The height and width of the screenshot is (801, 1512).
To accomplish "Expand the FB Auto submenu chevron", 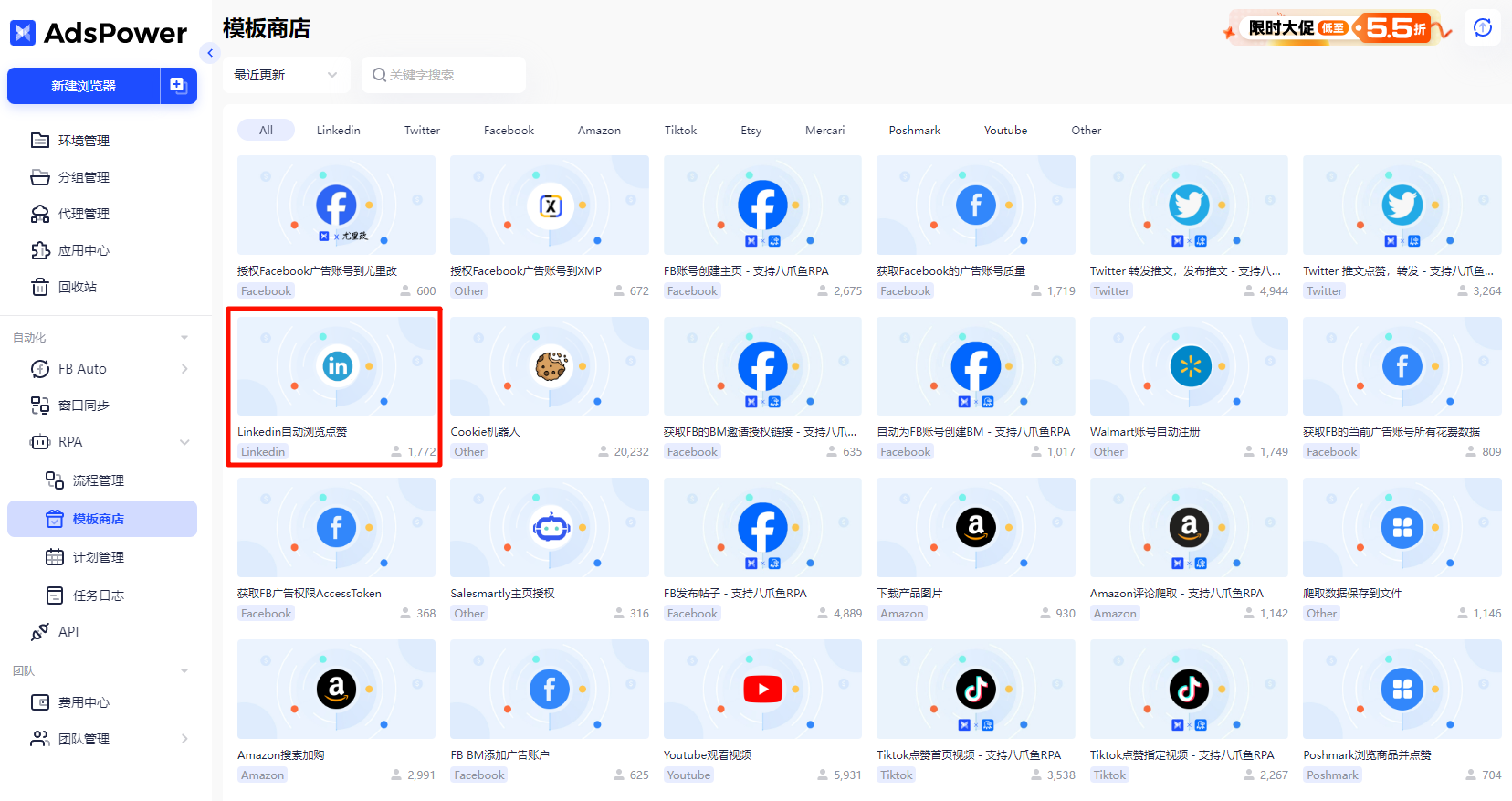I will click(x=184, y=369).
